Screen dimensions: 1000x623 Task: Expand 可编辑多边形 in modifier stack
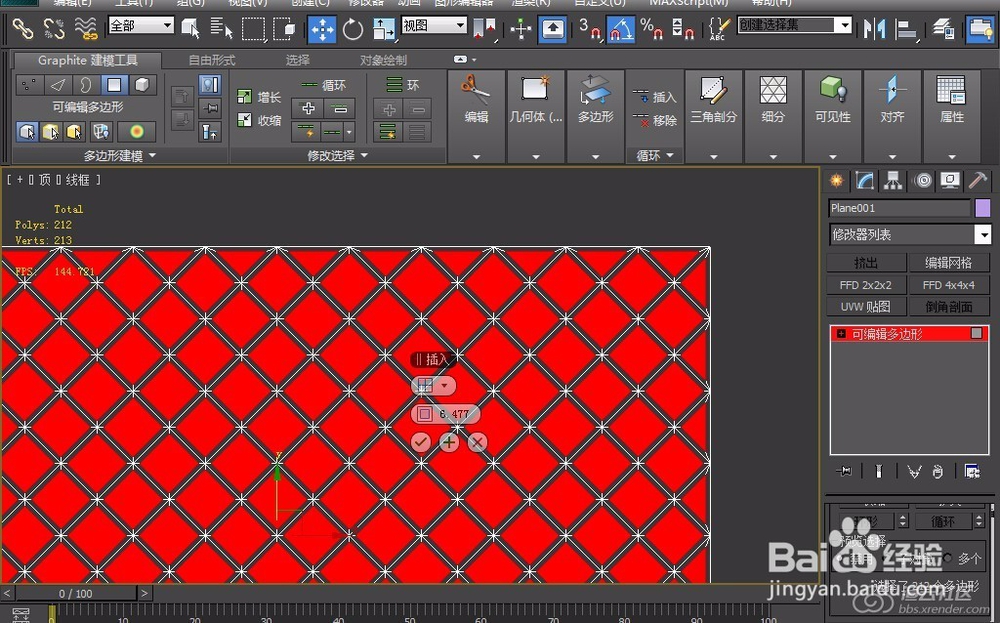click(841, 334)
